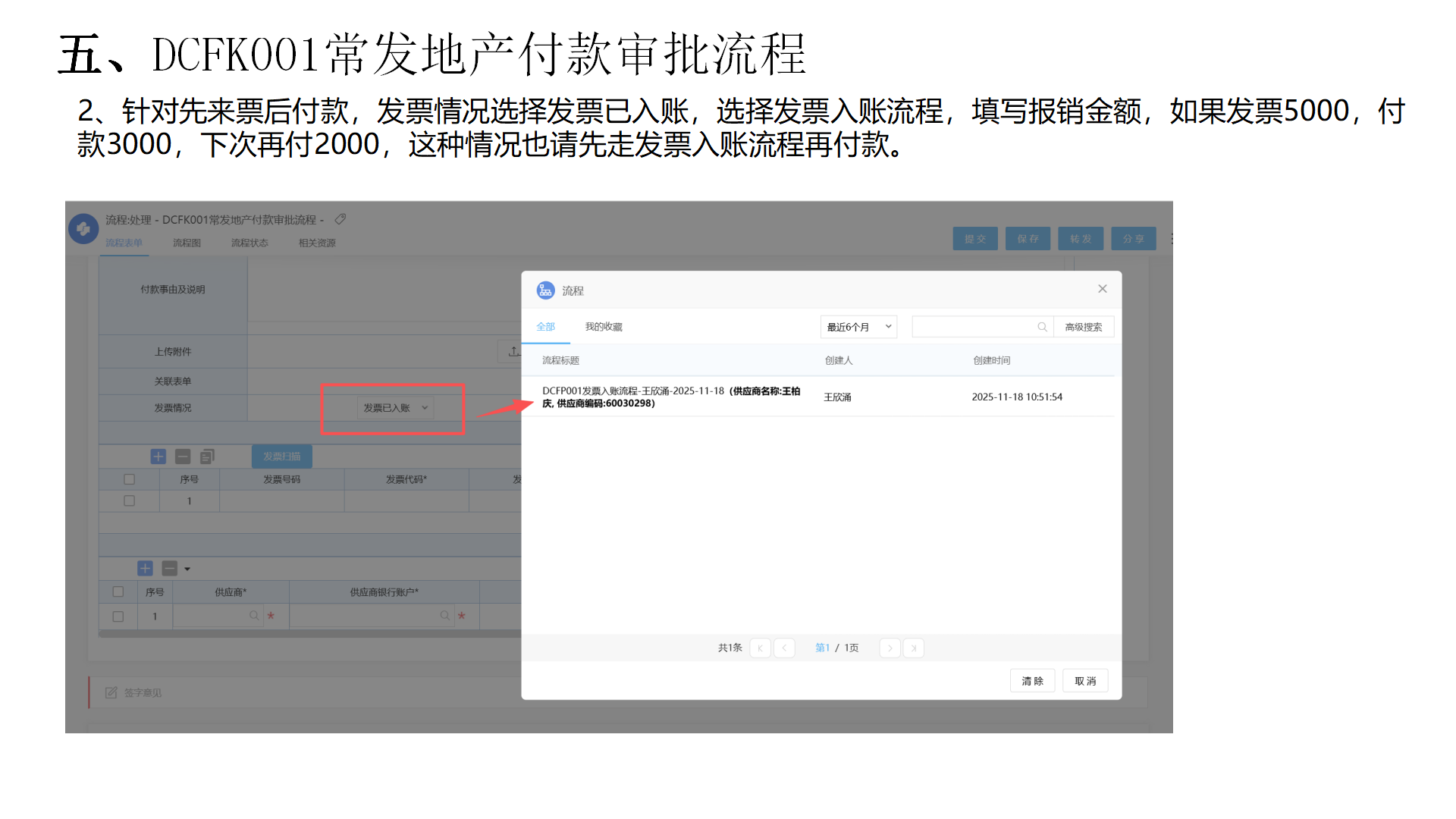This screenshot has height=819, width=1456.
Task: Check row 1 checkbox in invoice table
Action: 129,501
